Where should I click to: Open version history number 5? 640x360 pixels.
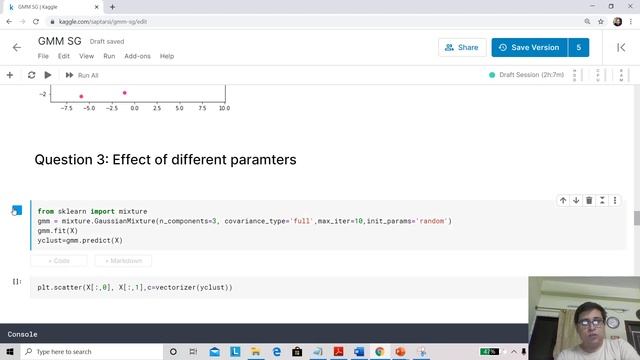[x=578, y=47]
